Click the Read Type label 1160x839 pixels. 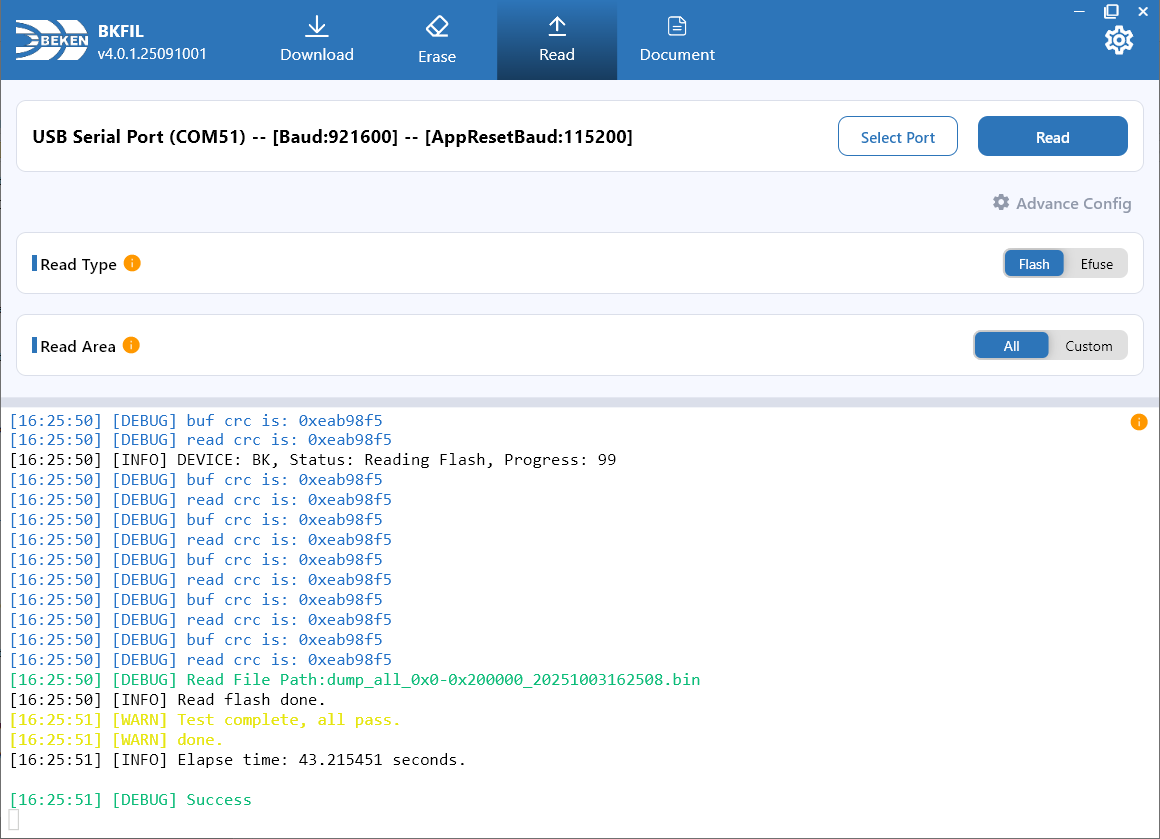tap(78, 264)
